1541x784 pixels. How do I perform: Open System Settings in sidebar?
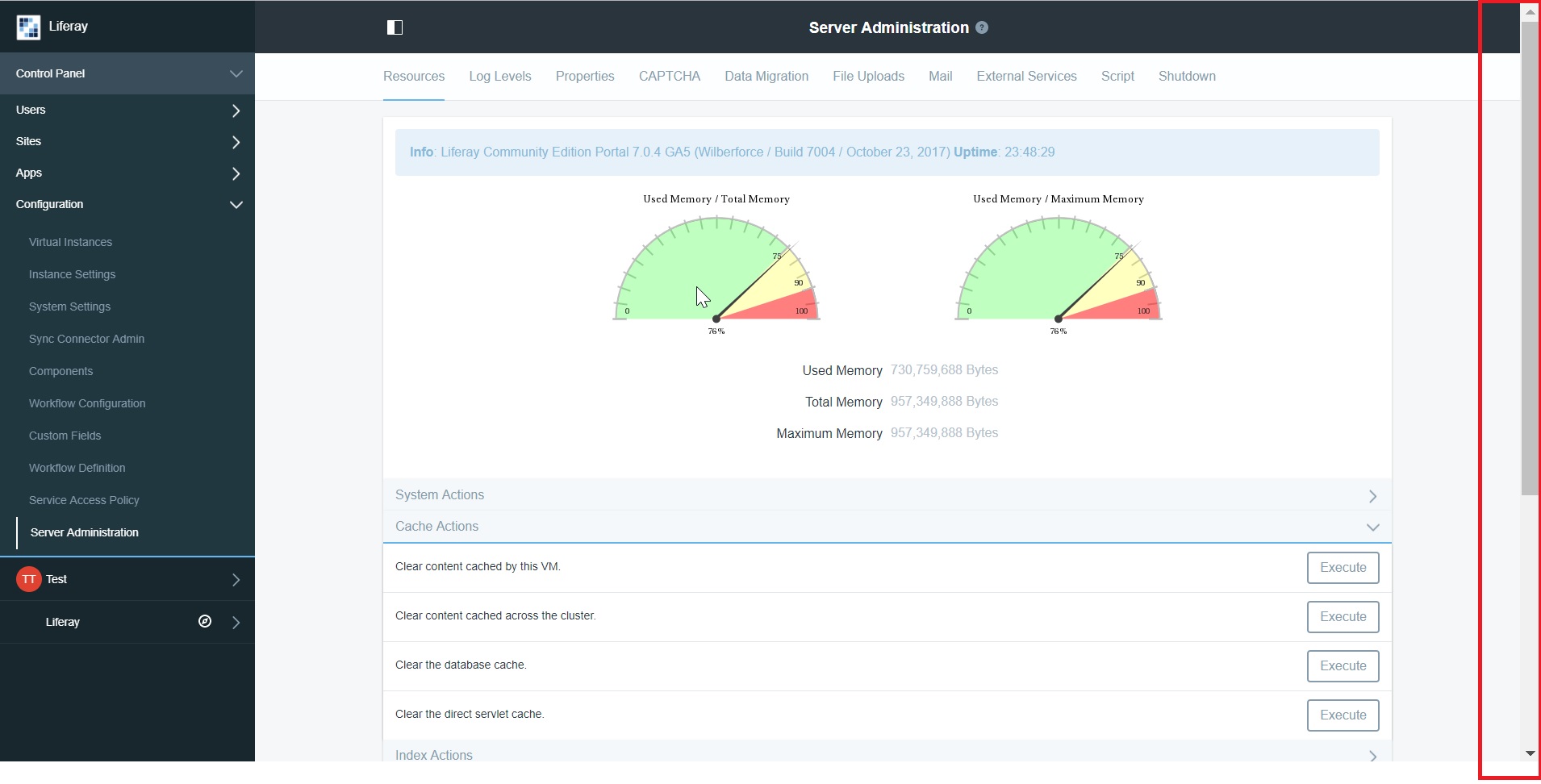pos(69,307)
